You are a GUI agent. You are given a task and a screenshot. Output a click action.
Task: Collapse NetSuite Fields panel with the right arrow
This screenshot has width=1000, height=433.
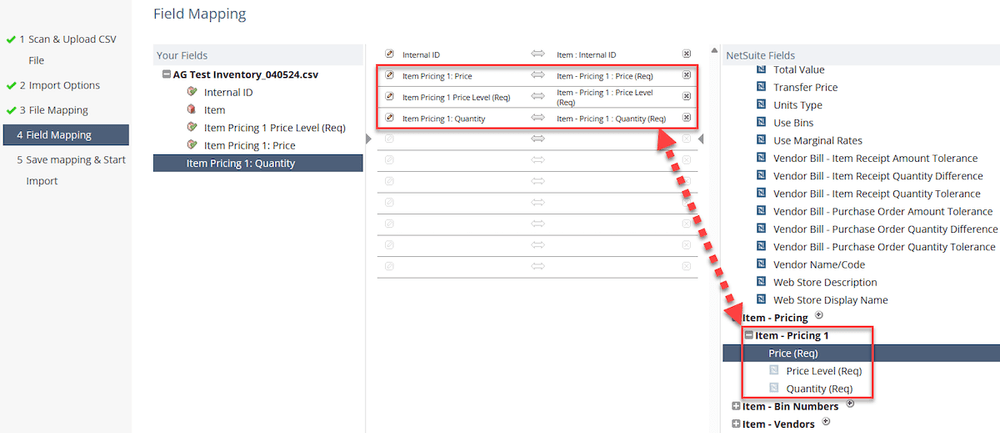coord(702,139)
